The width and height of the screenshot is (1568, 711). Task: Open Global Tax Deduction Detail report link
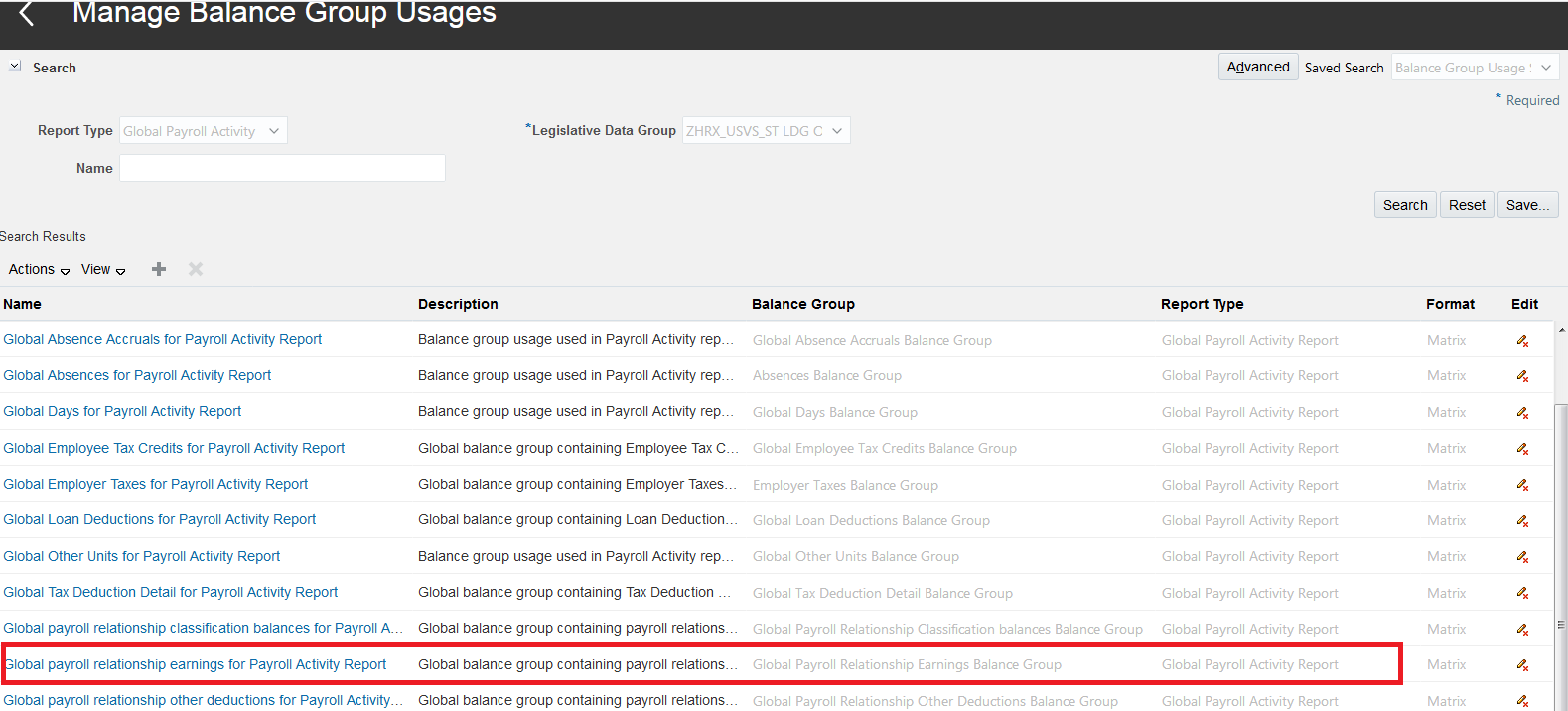(171, 592)
